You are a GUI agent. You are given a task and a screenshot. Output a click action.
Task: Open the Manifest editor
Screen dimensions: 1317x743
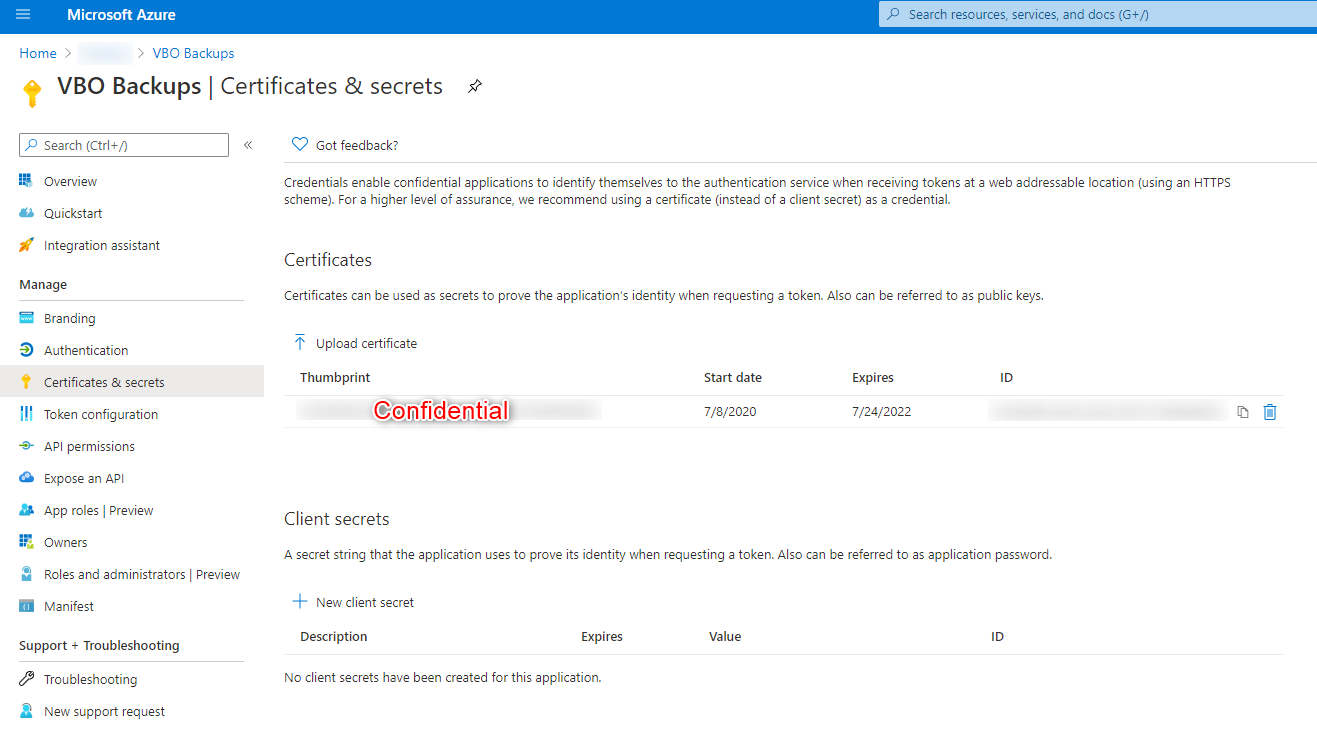(68, 607)
